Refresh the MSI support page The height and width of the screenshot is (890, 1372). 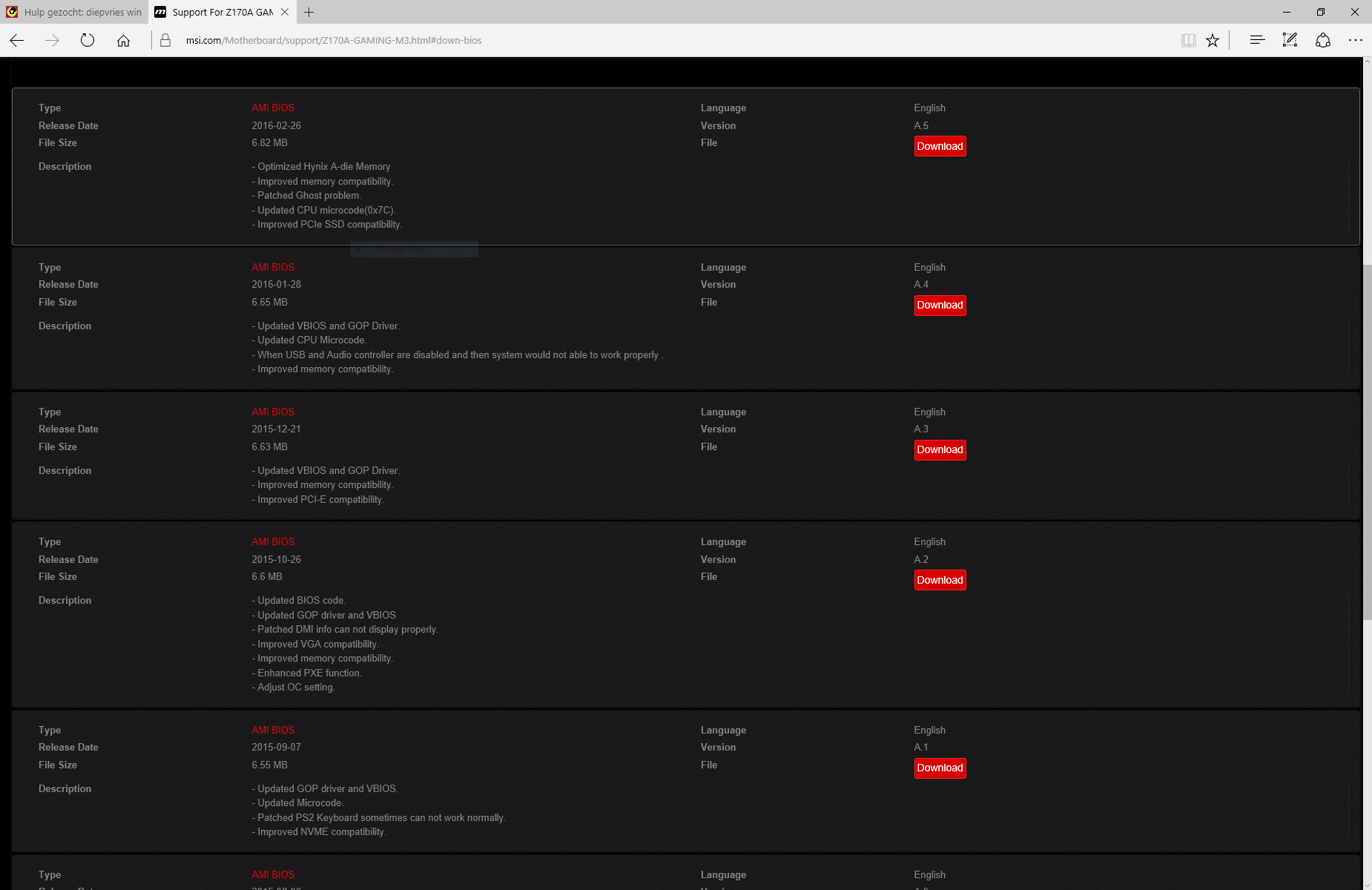click(88, 41)
